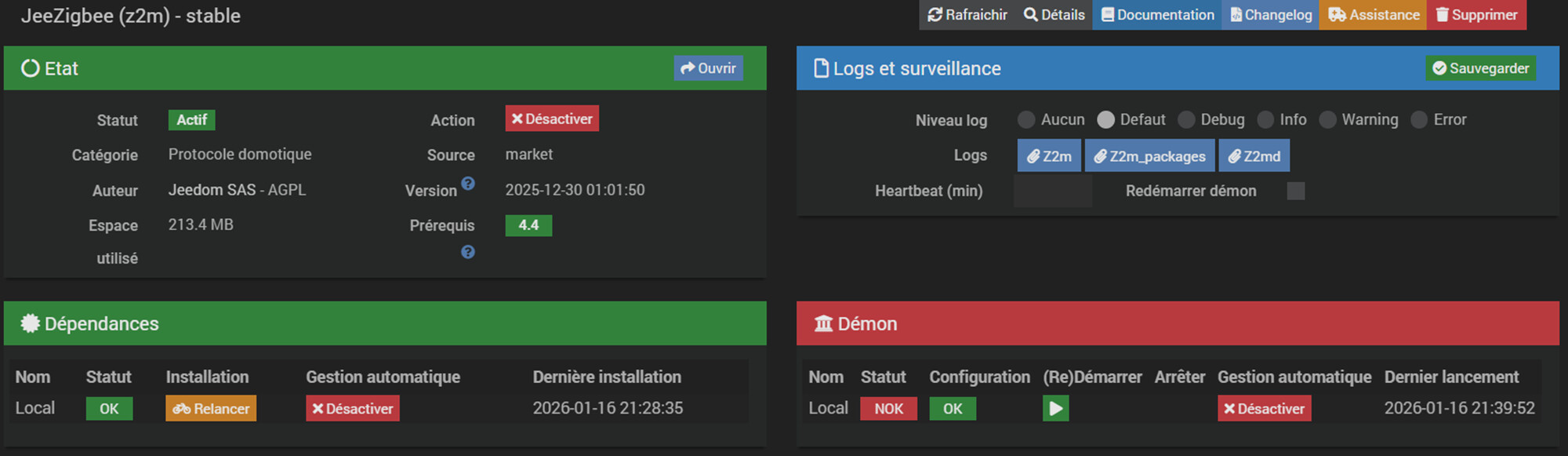Click the red Supprimer button
Screen dimensions: 1568x456
[x=1476, y=15]
